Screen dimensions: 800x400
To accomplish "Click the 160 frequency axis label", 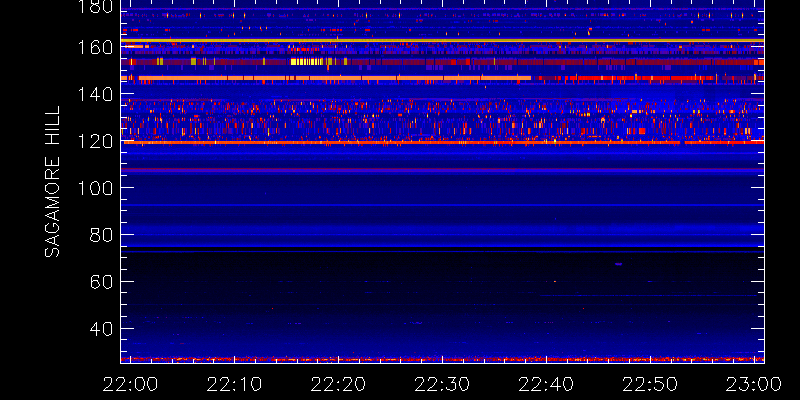I will click(95, 47).
